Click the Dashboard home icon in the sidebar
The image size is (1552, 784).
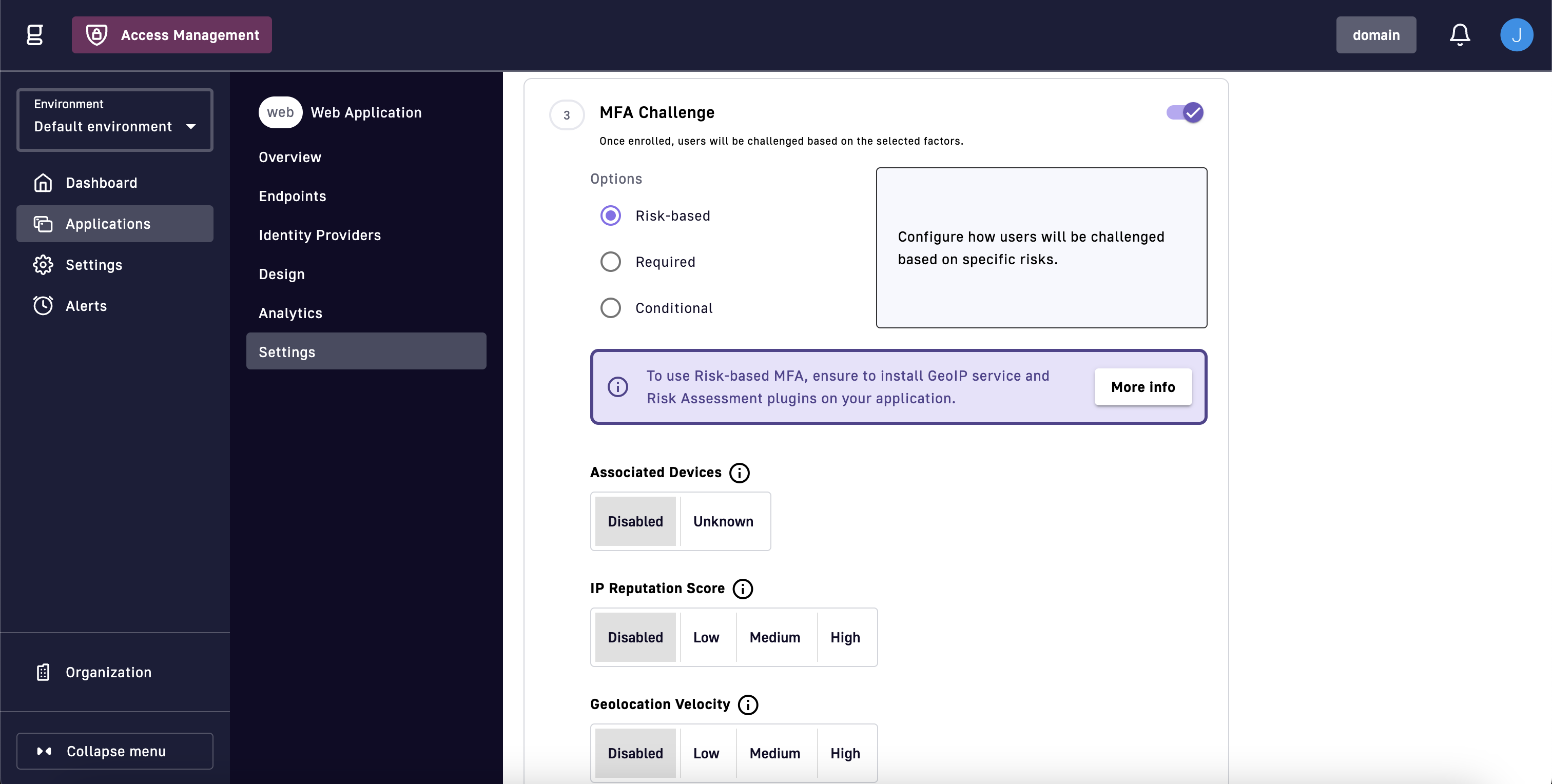coord(43,183)
